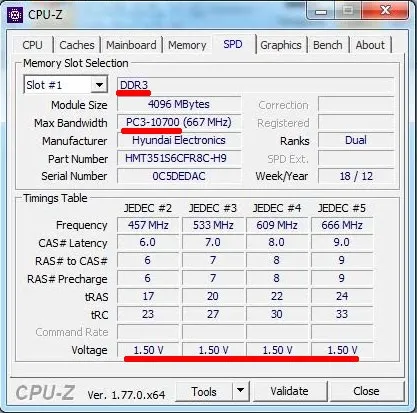Image resolution: width=417 pixels, height=413 pixels.
Task: Click the part number HMT351S6CFR8C-H9
Action: pos(179,158)
